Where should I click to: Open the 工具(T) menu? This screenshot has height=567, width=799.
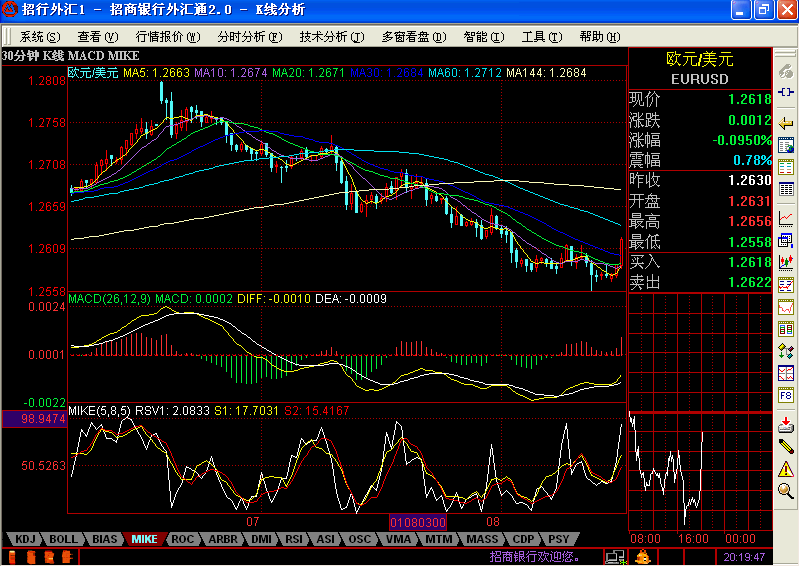(542, 37)
